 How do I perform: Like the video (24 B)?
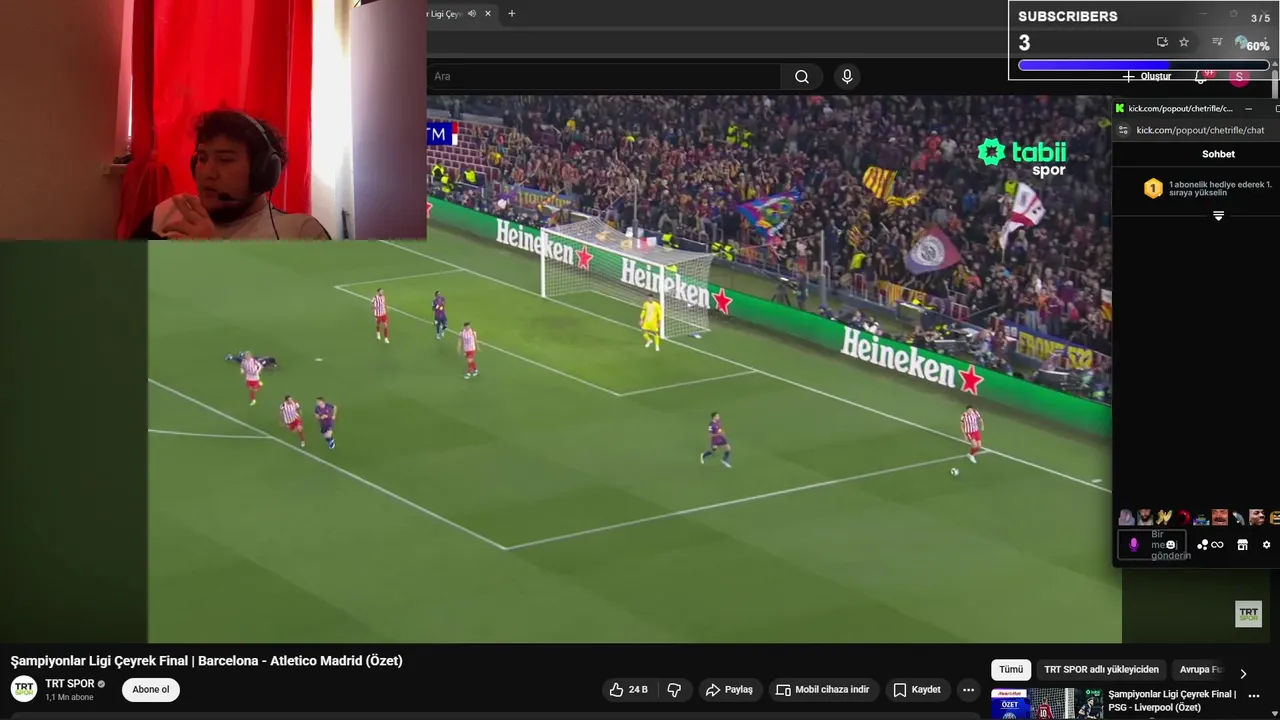[x=629, y=690]
